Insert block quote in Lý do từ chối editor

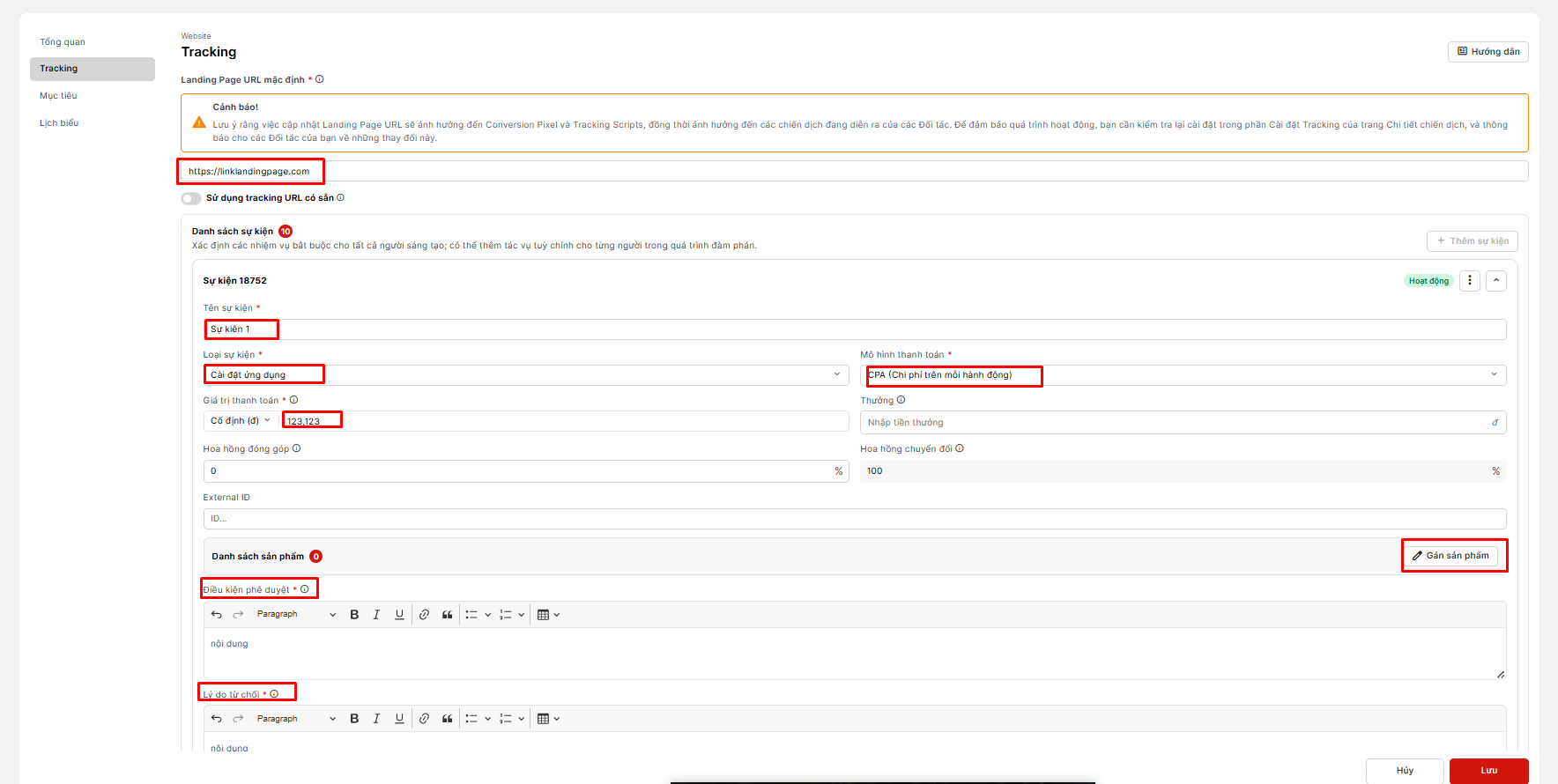click(448, 719)
